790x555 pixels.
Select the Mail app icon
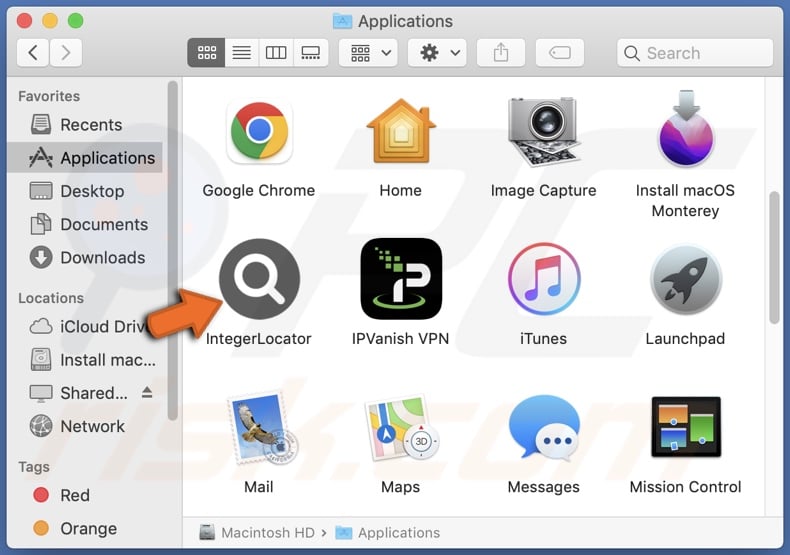tap(261, 428)
